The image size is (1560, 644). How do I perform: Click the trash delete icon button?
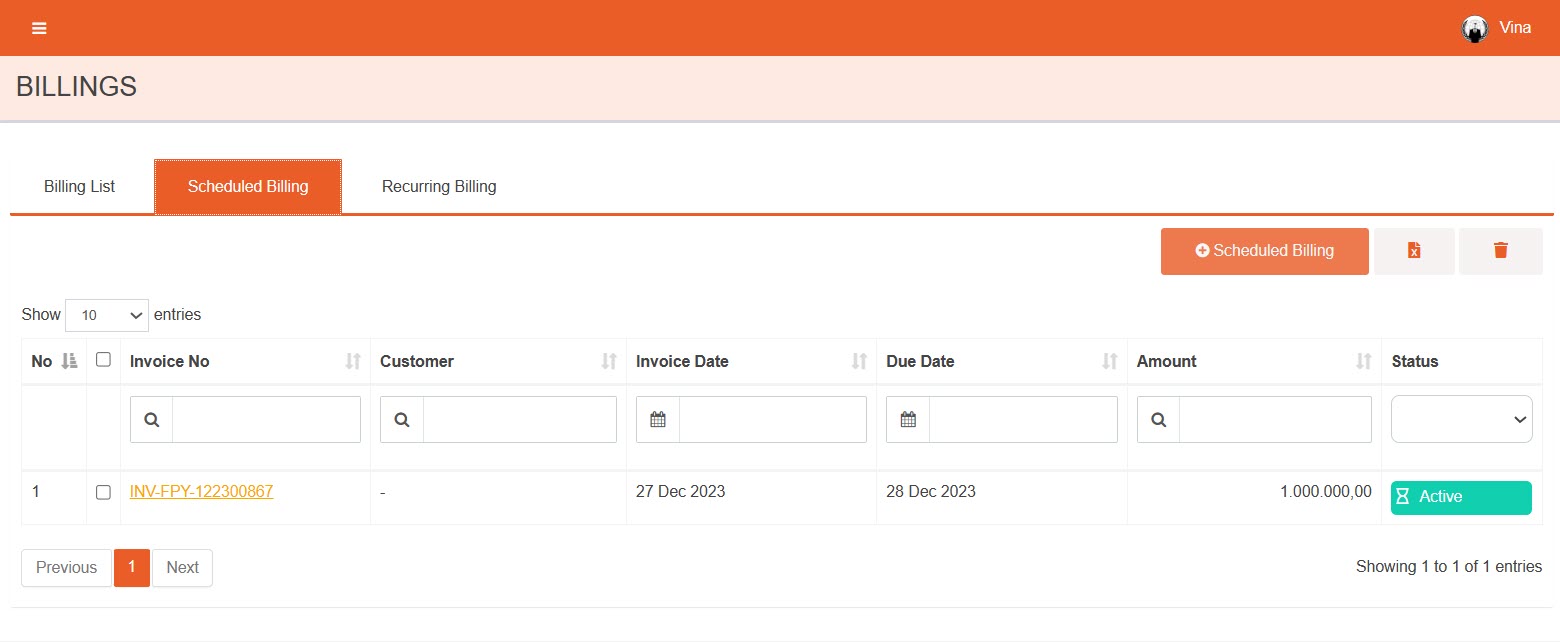1500,251
